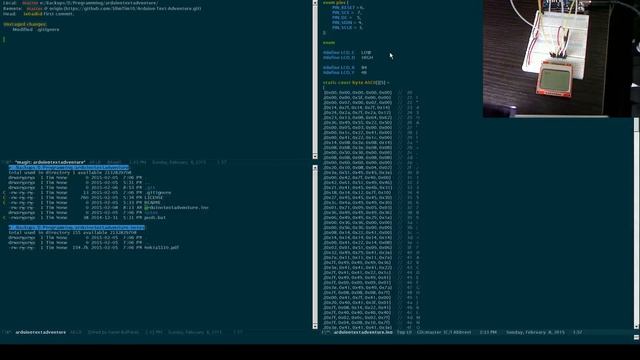Open ardoinotextadventure.ino in the dired listing
Viewport: 640px width, 360px height.
tap(176, 207)
